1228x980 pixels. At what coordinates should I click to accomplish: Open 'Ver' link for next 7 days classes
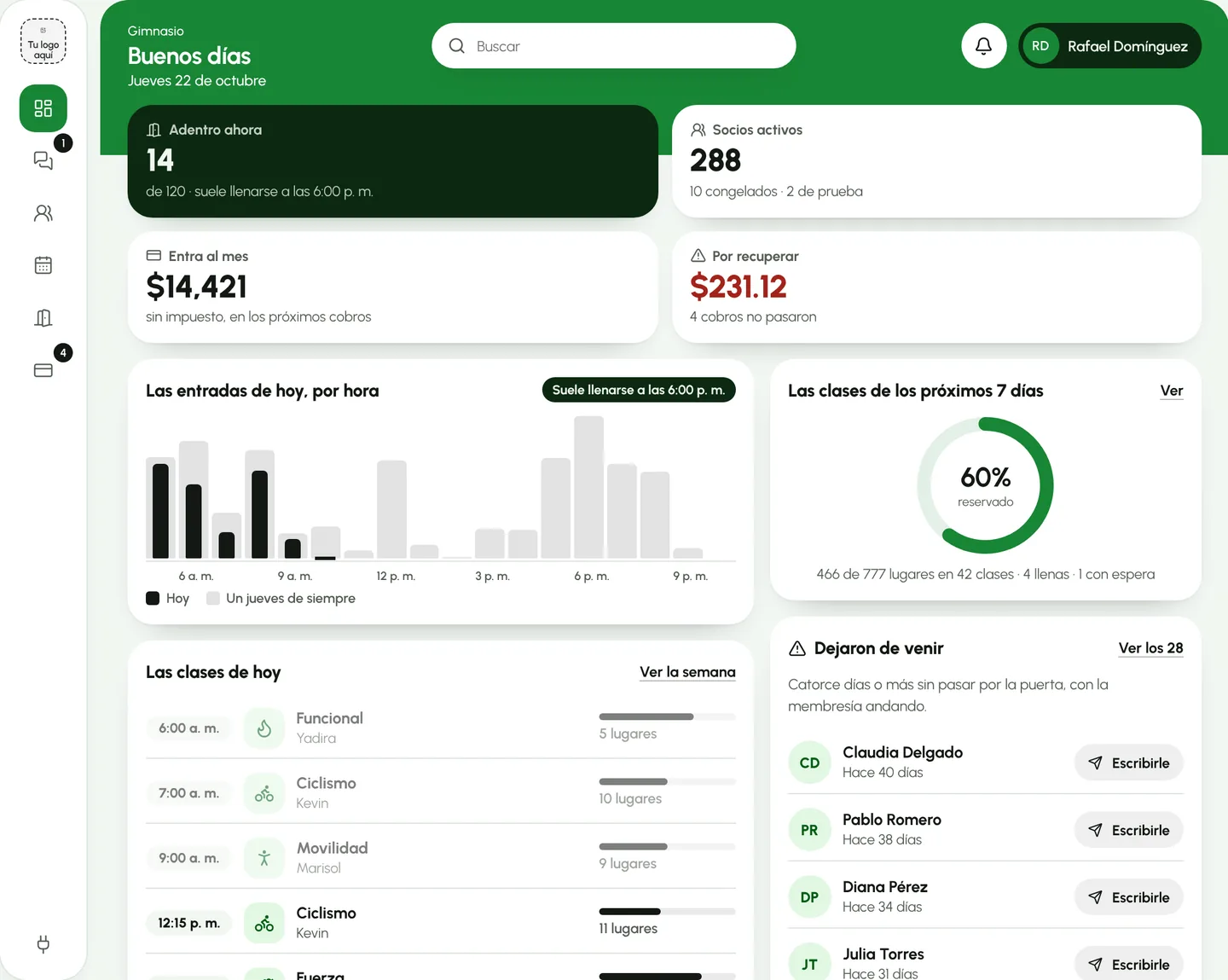tap(1172, 391)
